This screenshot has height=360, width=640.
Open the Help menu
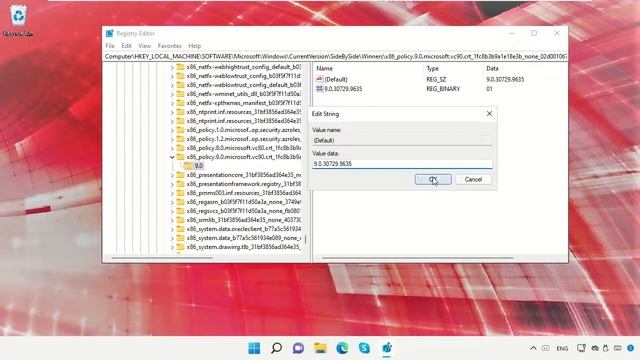click(195, 46)
